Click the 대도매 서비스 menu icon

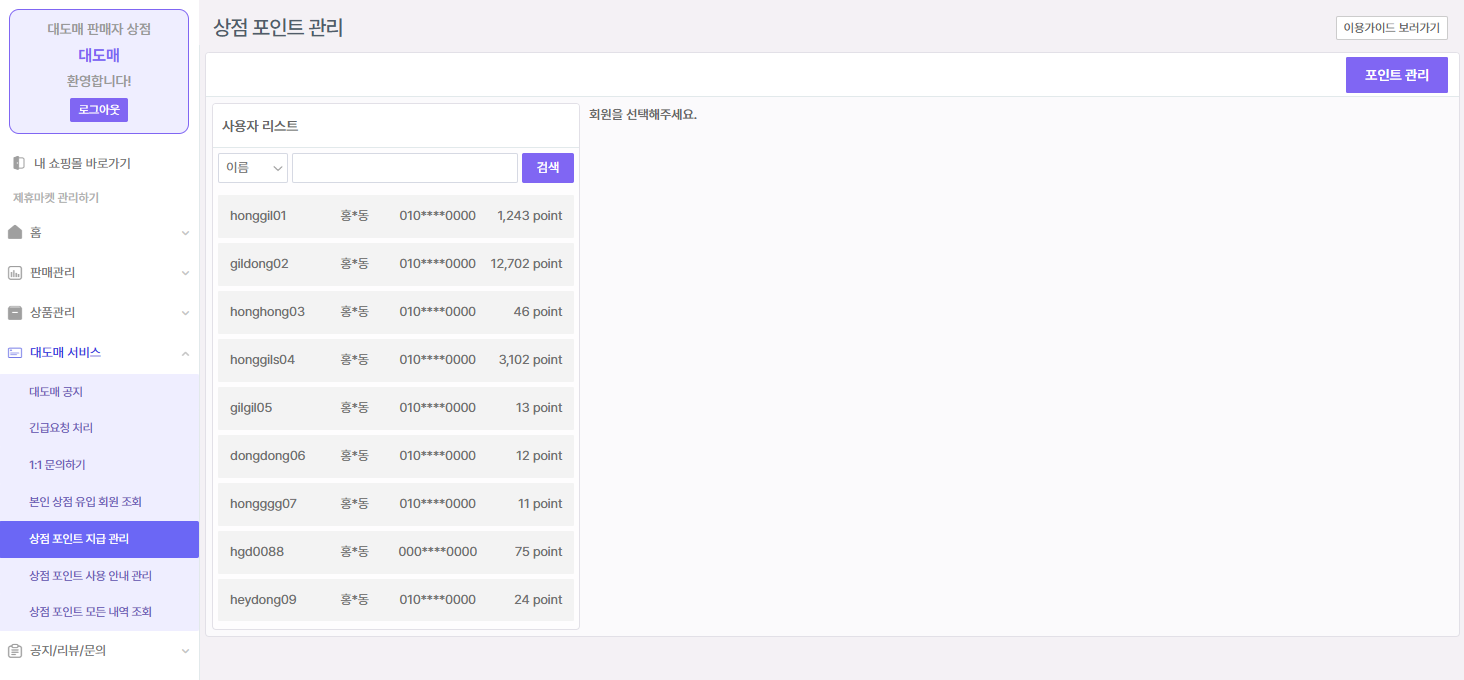click(15, 352)
